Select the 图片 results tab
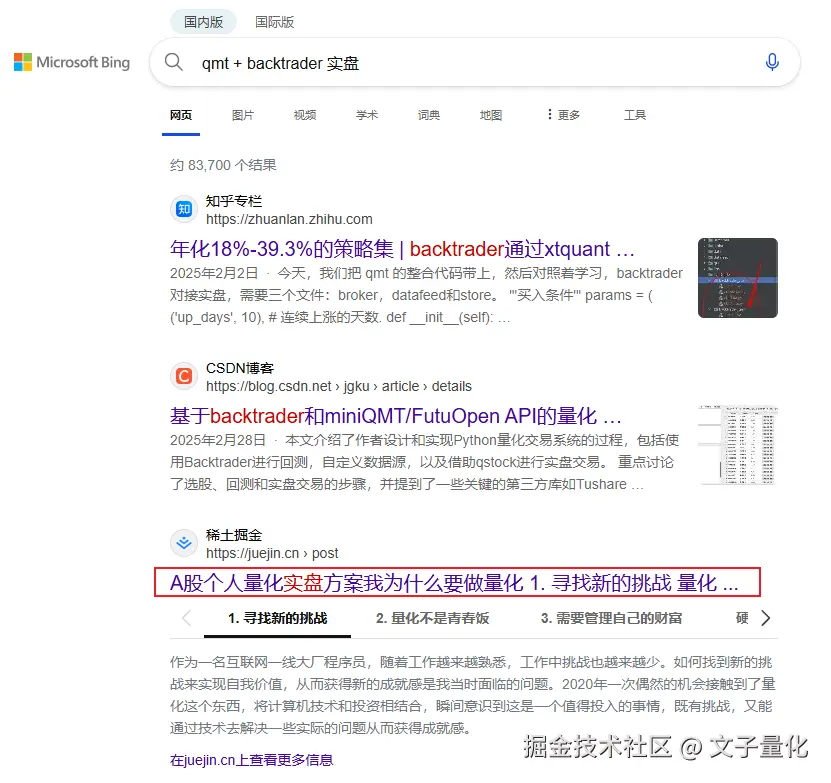831x783 pixels. click(243, 115)
